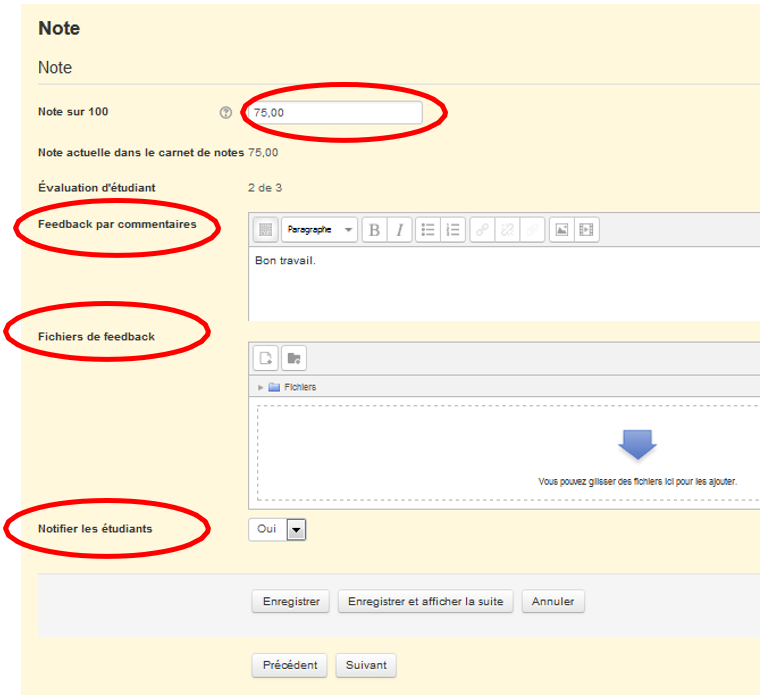Toggle the editor toolbar expand icon
This screenshot has height=698, width=764.
(265, 230)
